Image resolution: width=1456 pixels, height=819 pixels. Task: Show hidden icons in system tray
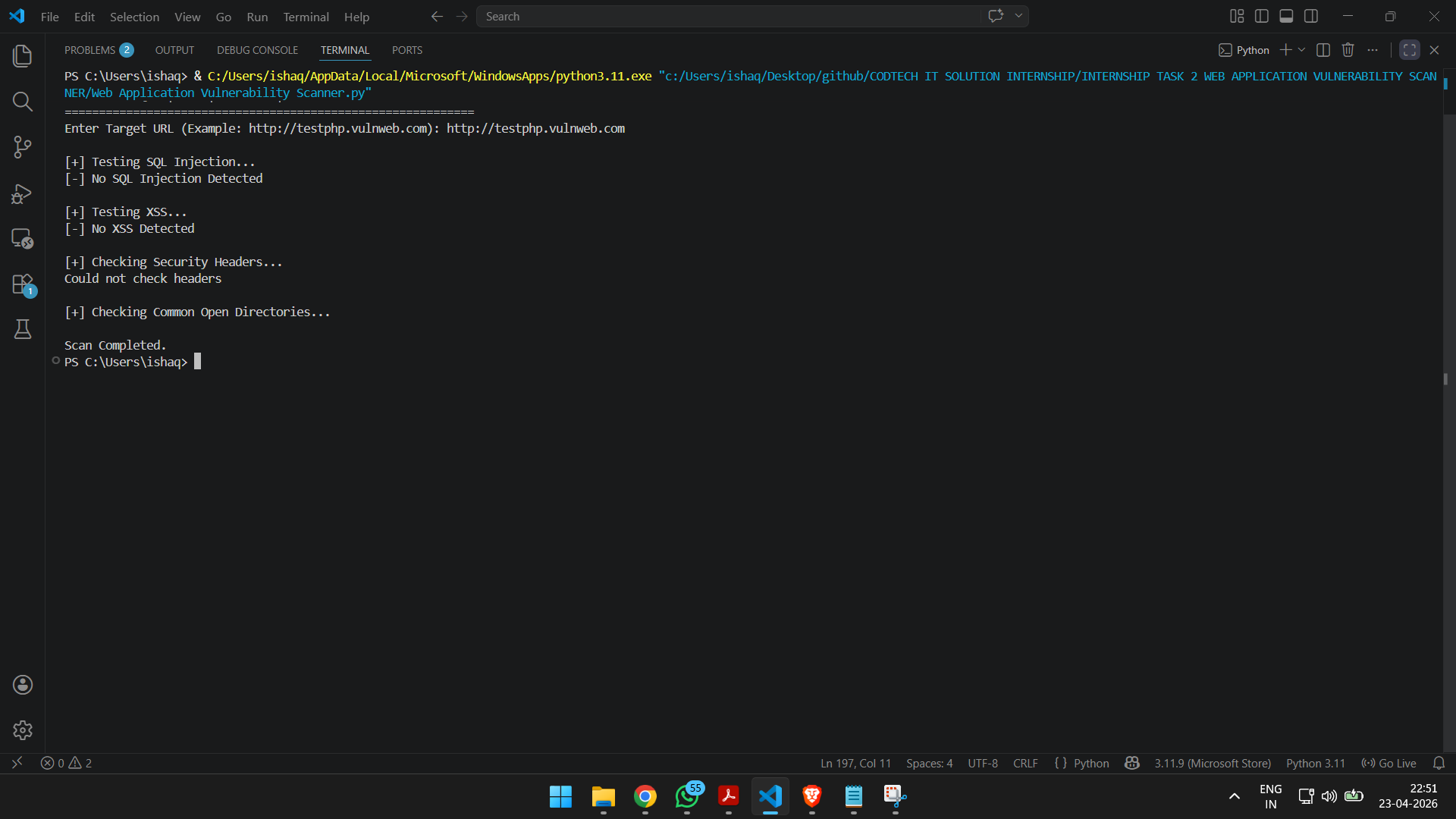pos(1234,796)
